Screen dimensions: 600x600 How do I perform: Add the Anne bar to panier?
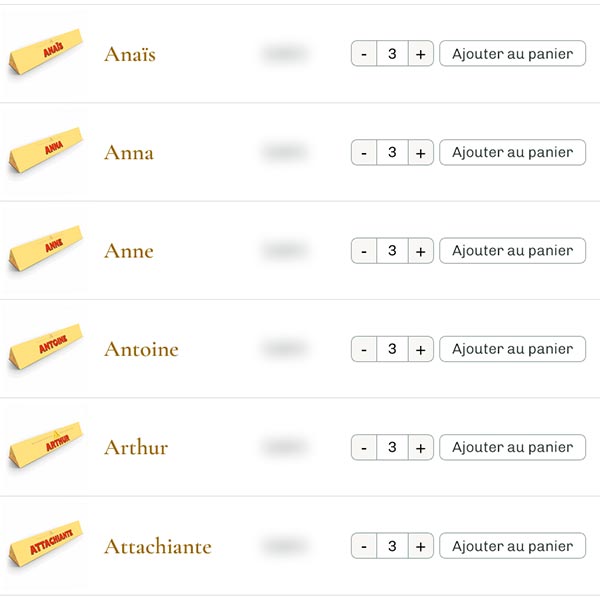(512, 251)
